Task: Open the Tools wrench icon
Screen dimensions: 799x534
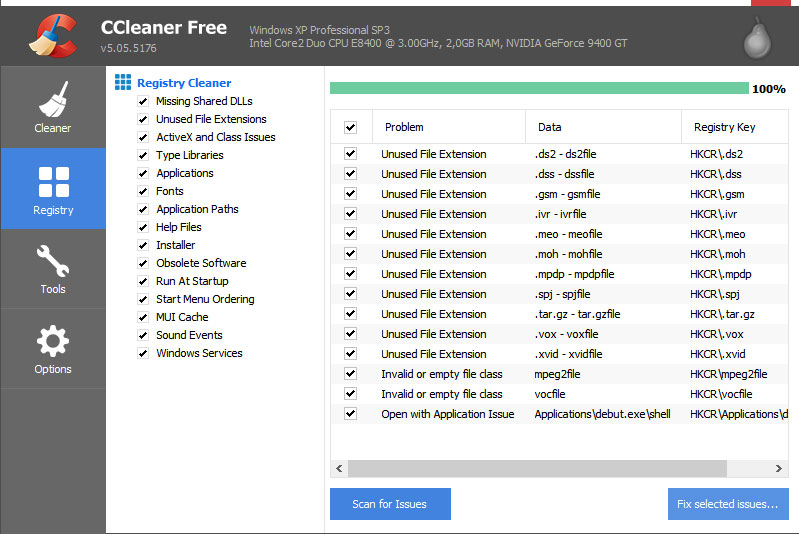Action: coord(53,260)
